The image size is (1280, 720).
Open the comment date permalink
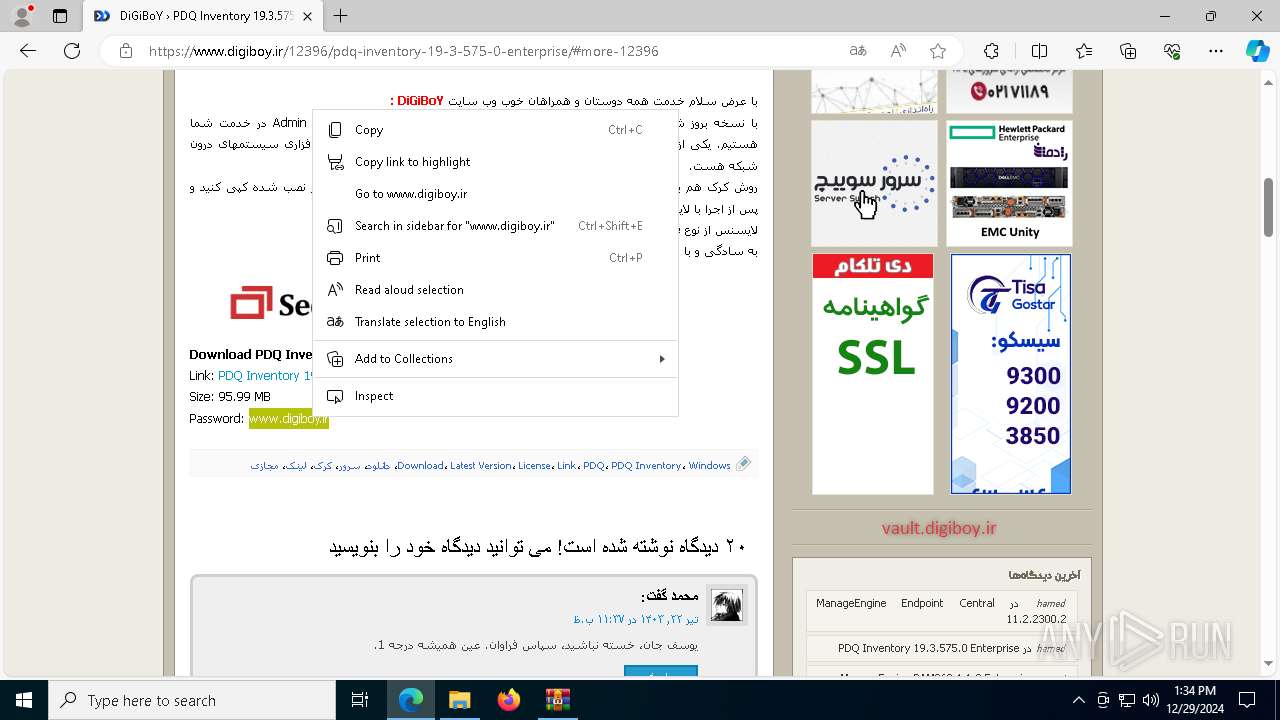pyautogui.click(x=636, y=620)
